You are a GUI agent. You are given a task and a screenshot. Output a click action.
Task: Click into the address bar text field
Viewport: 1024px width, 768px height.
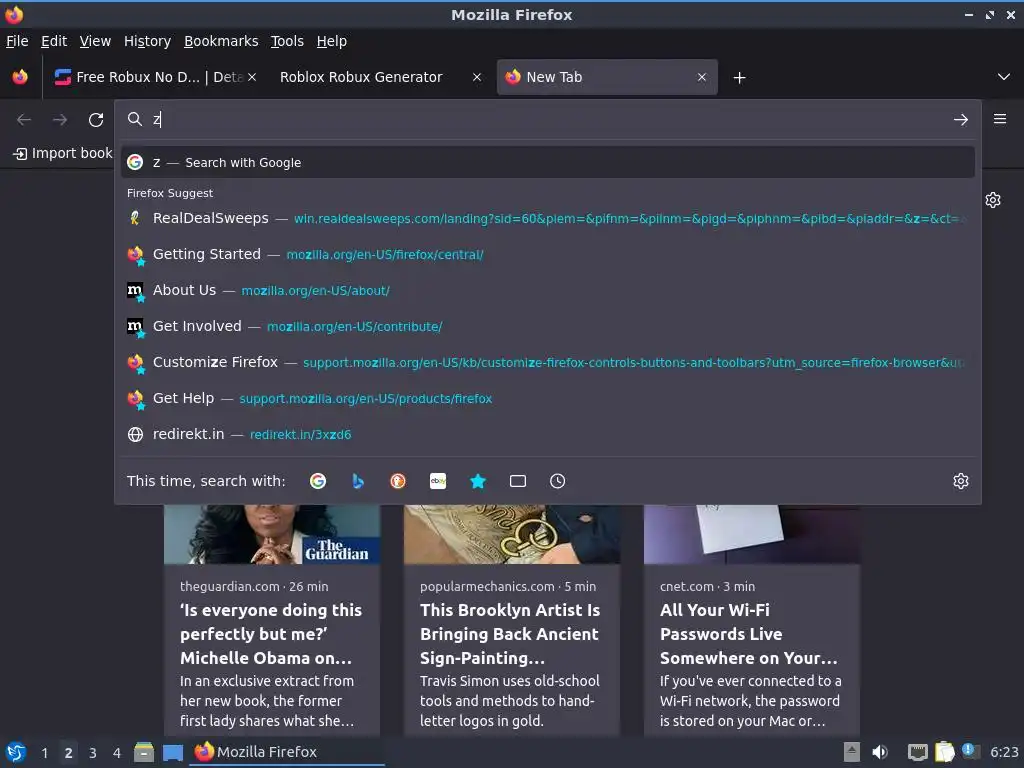point(549,120)
